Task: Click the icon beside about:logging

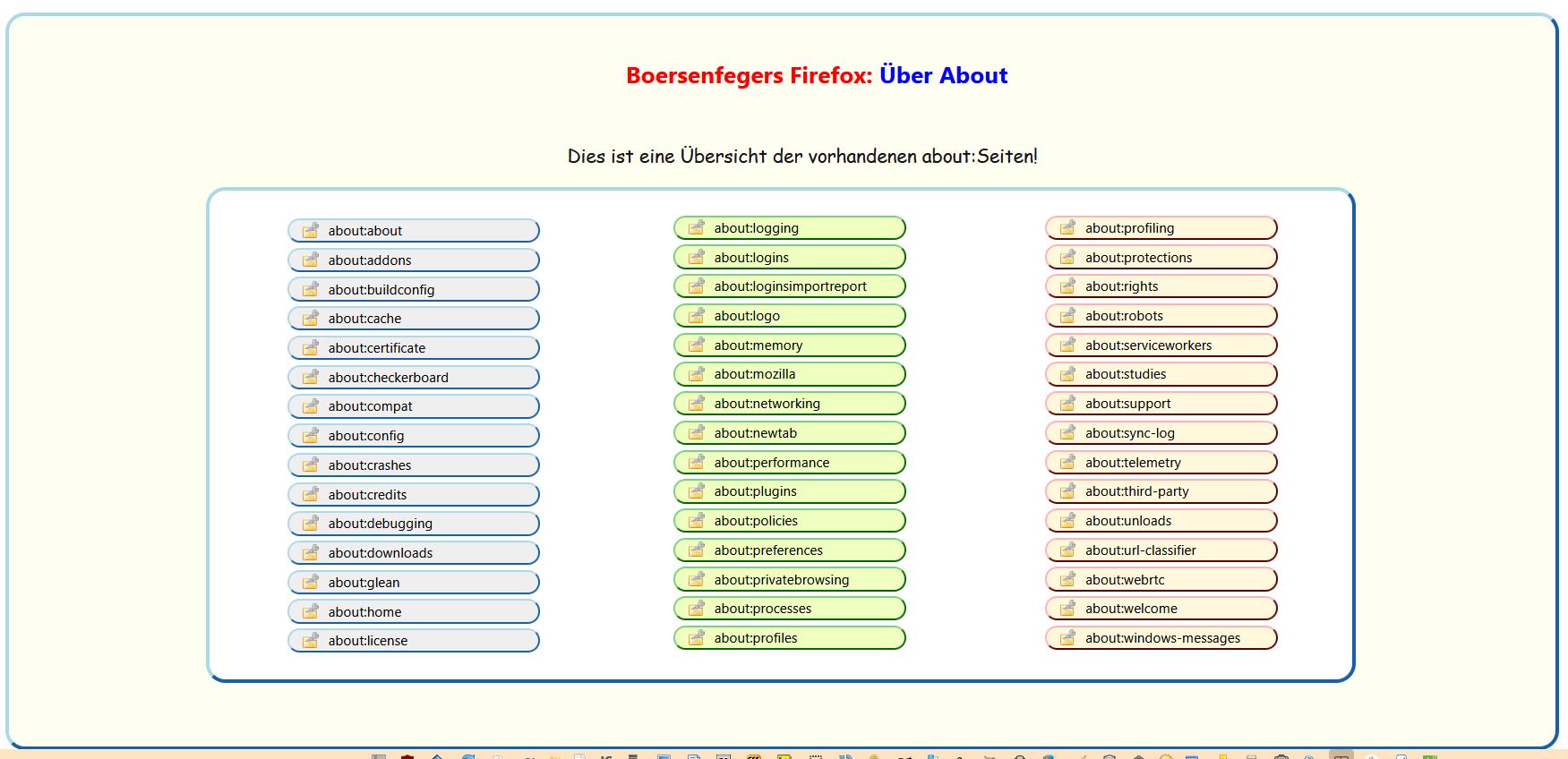Action: 696,228
